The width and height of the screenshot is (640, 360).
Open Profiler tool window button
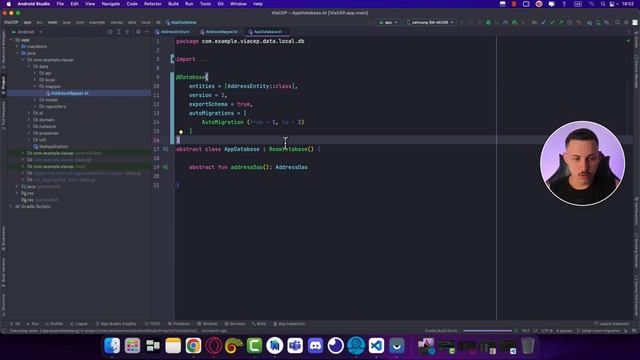pos(54,324)
